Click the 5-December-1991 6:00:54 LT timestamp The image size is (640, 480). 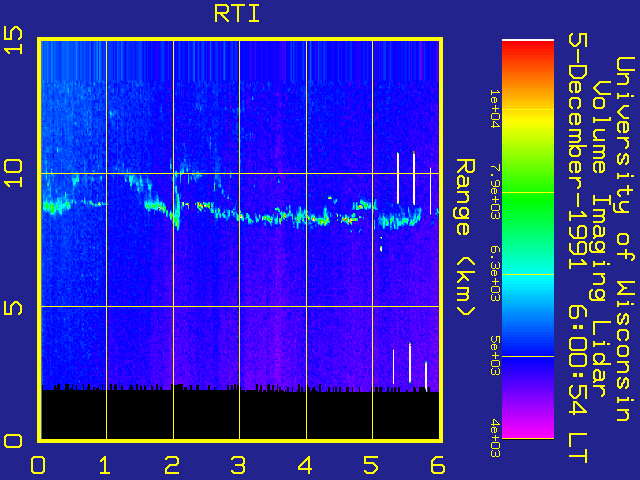[x=578, y=248]
